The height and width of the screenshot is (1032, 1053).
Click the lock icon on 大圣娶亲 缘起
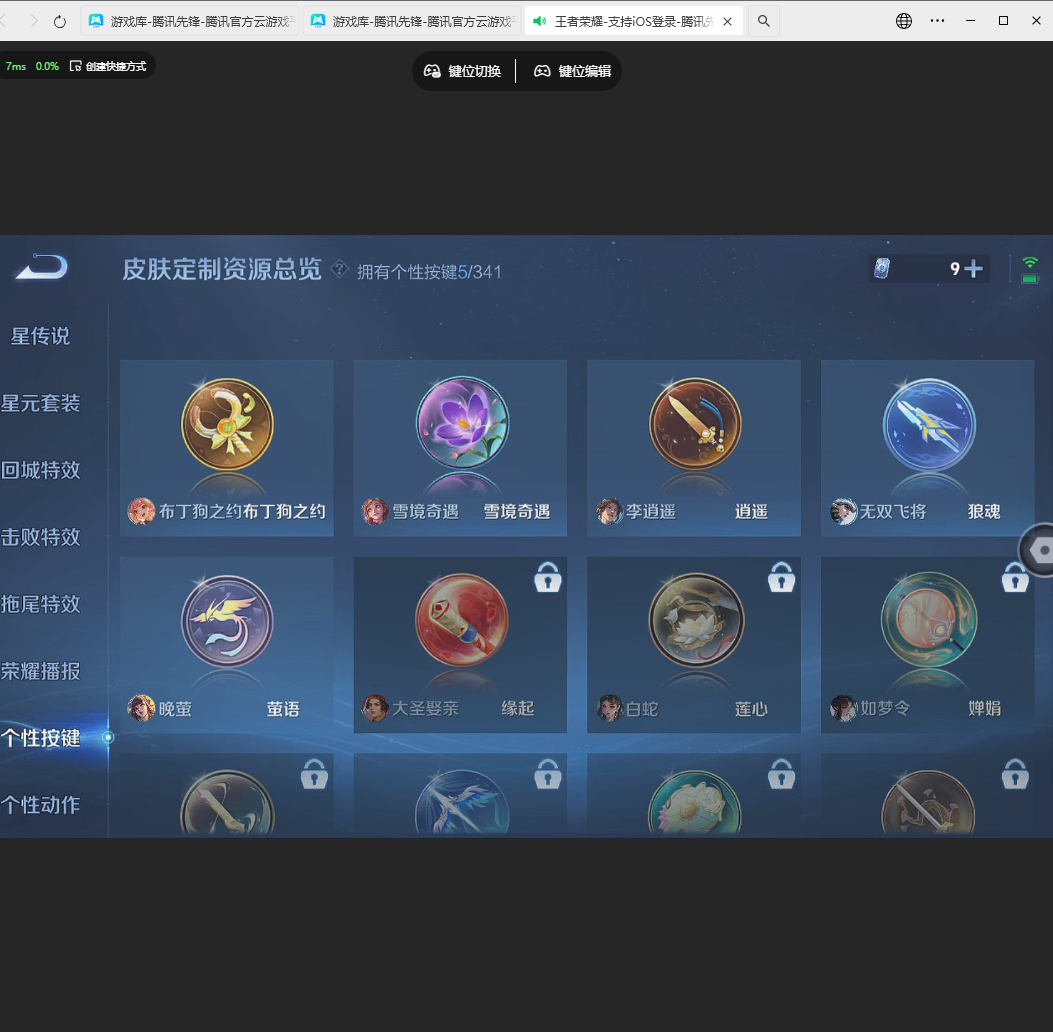[547, 577]
